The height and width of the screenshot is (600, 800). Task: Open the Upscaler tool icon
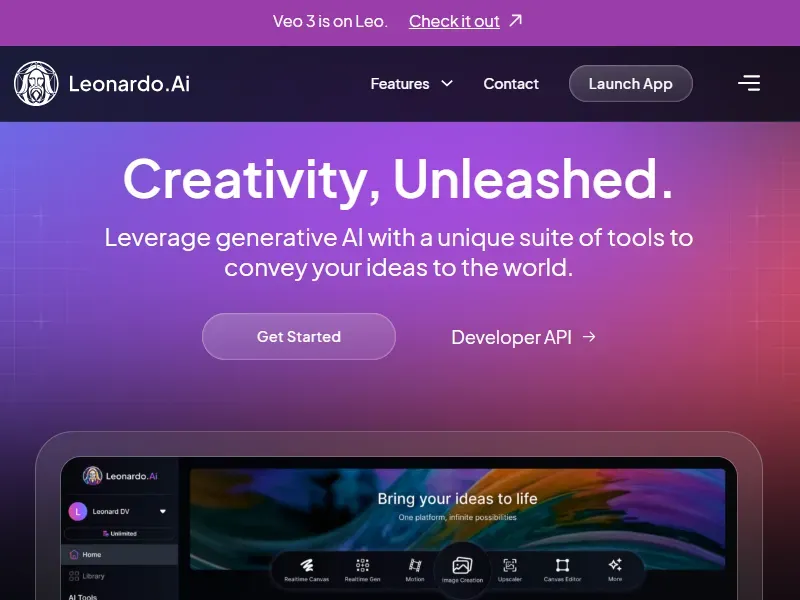510,566
